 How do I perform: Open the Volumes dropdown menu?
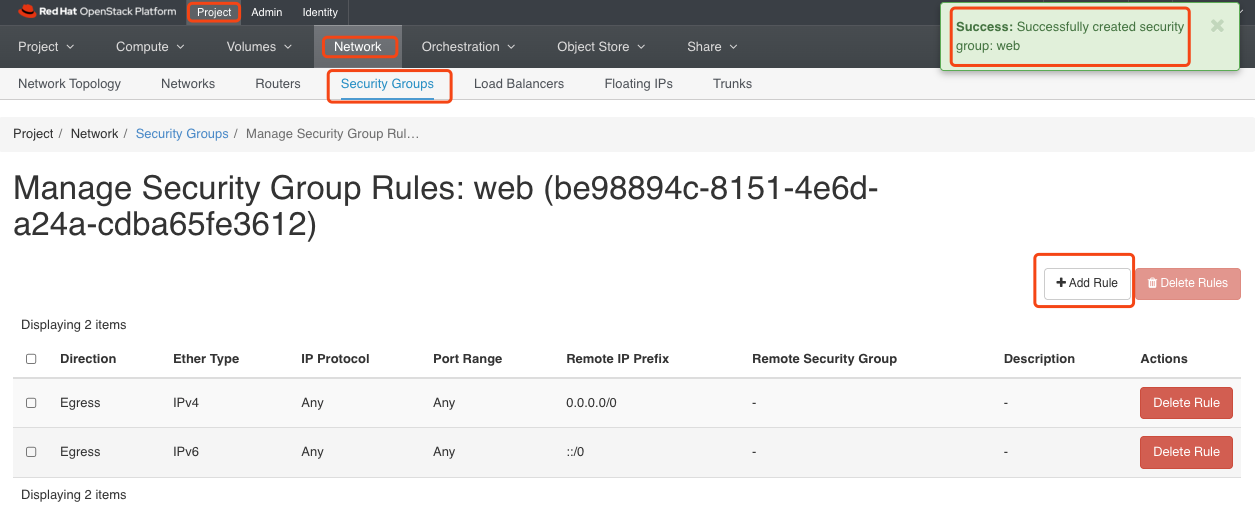[259, 47]
